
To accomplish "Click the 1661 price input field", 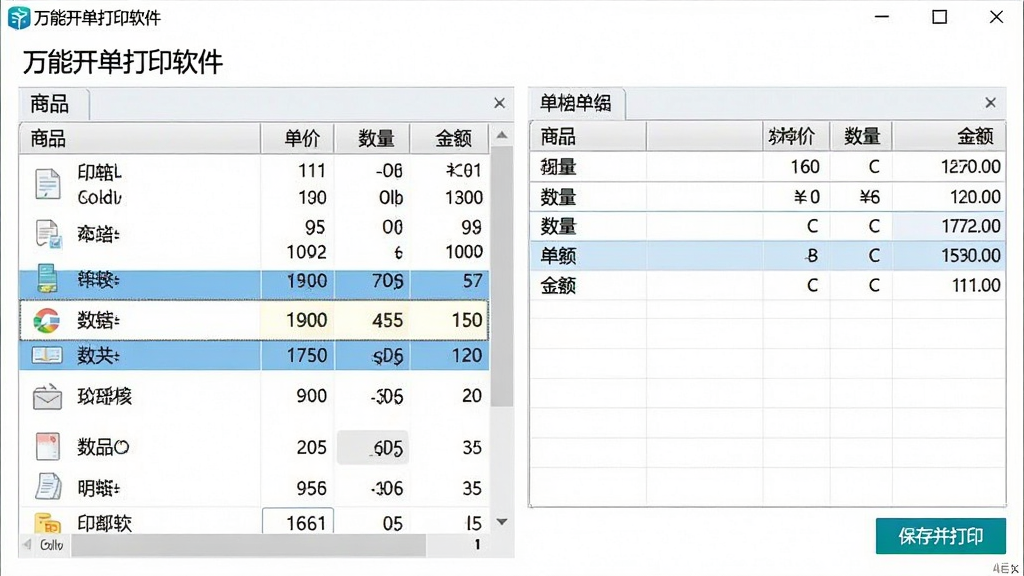I will 298,522.
